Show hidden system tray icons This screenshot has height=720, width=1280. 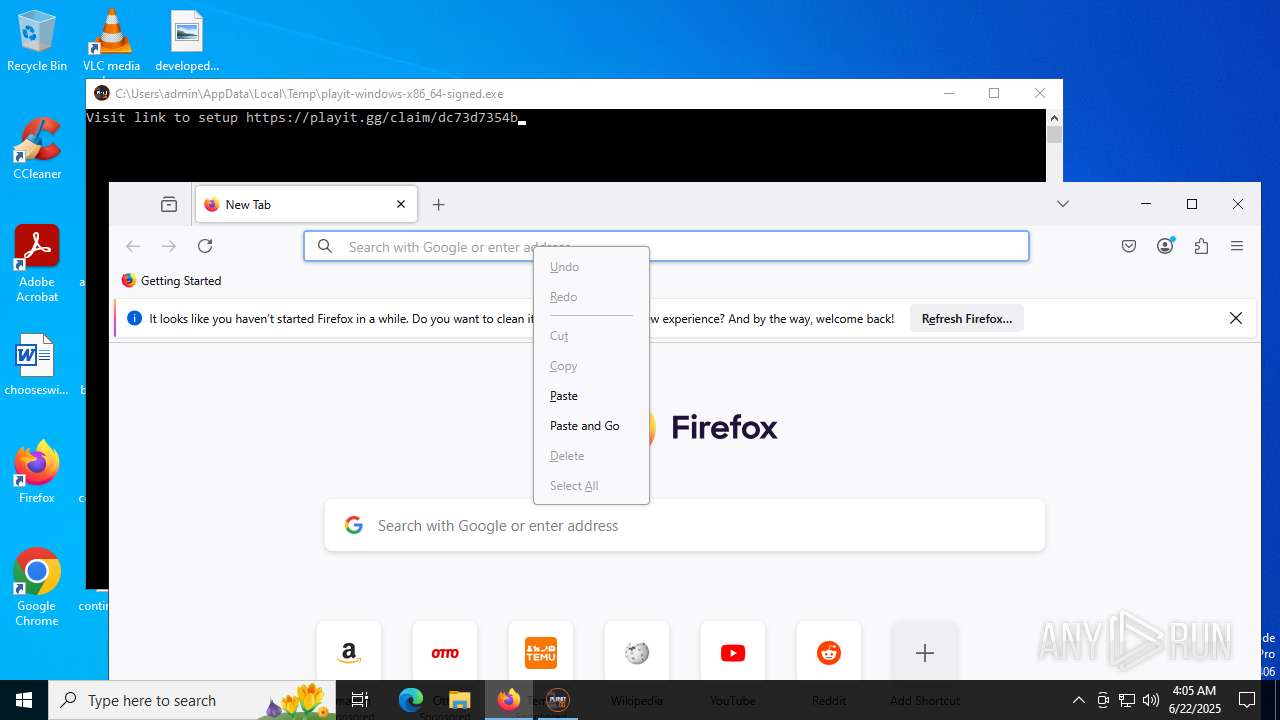[1078, 700]
